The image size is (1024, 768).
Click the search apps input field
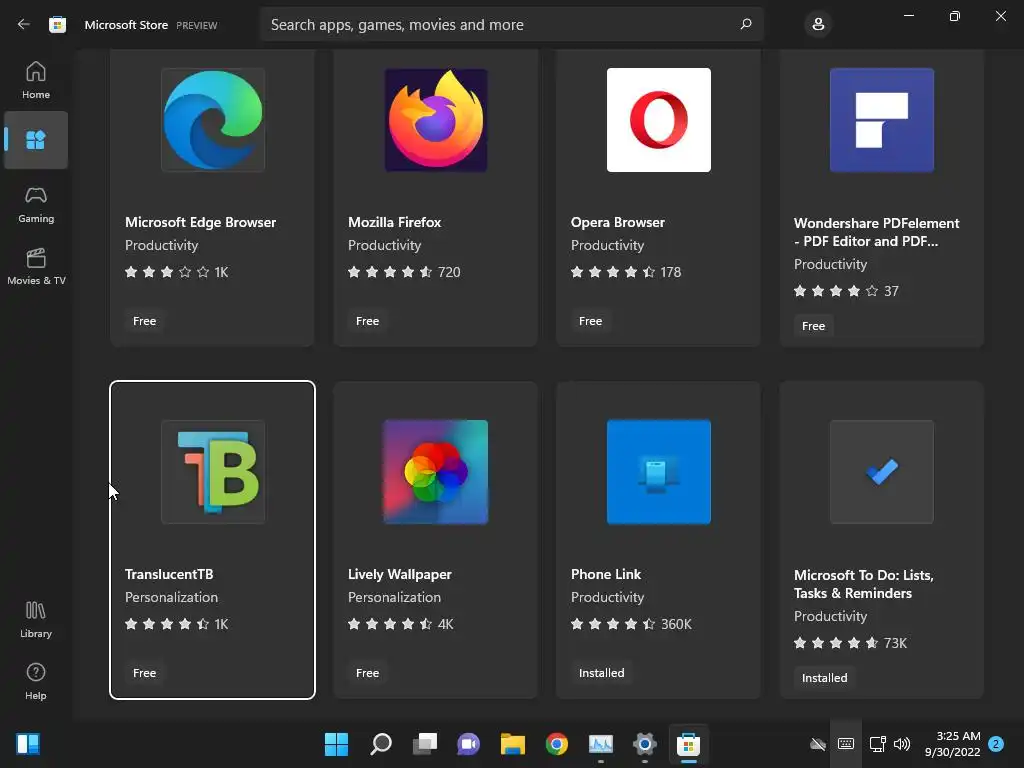(511, 24)
